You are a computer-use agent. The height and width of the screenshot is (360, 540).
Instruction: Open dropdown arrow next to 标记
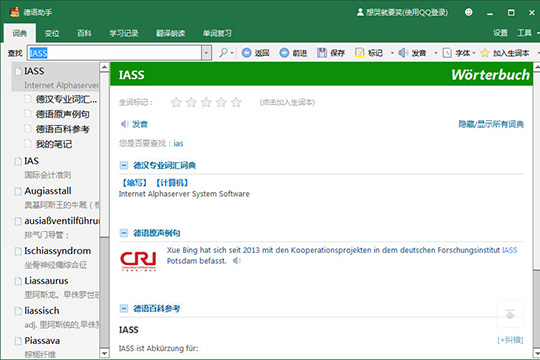[392, 53]
